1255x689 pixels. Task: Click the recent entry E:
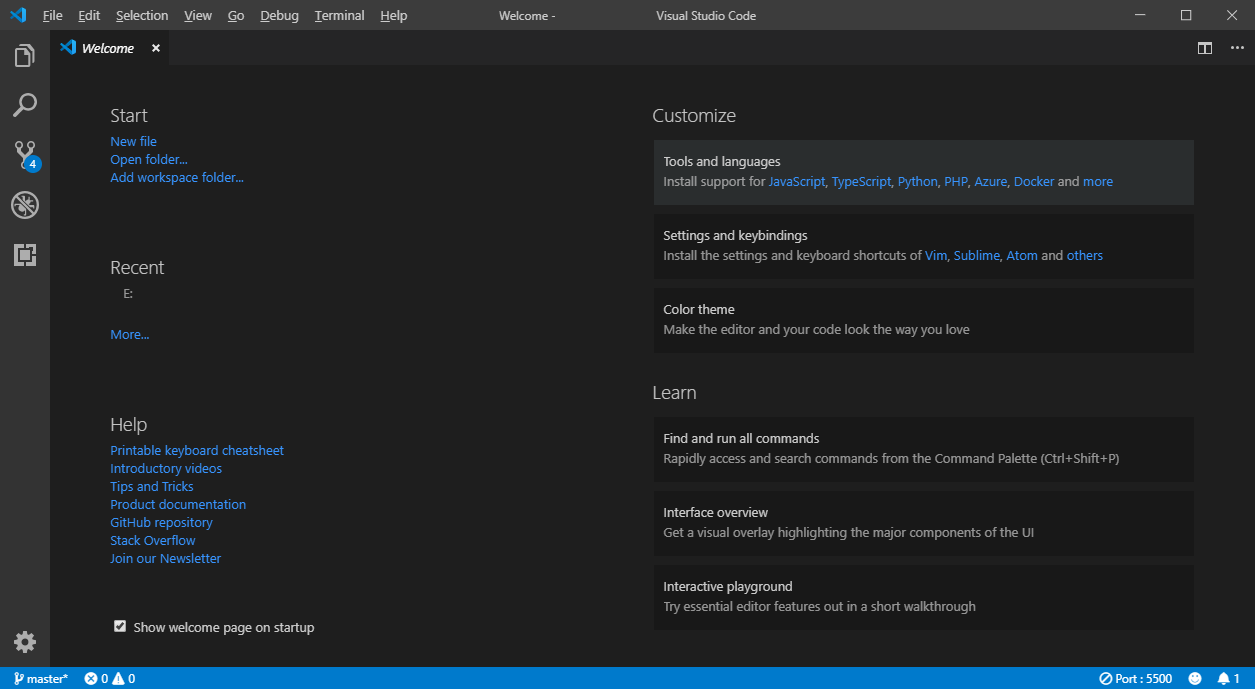pyautogui.click(x=128, y=294)
